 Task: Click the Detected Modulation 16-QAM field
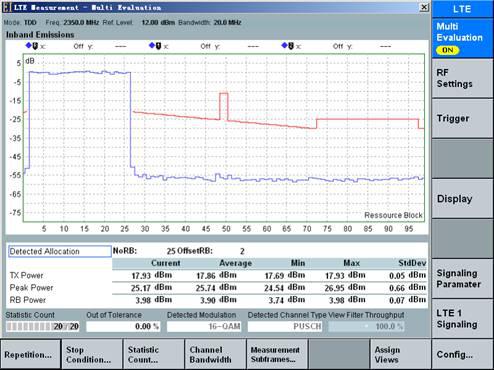[204, 326]
